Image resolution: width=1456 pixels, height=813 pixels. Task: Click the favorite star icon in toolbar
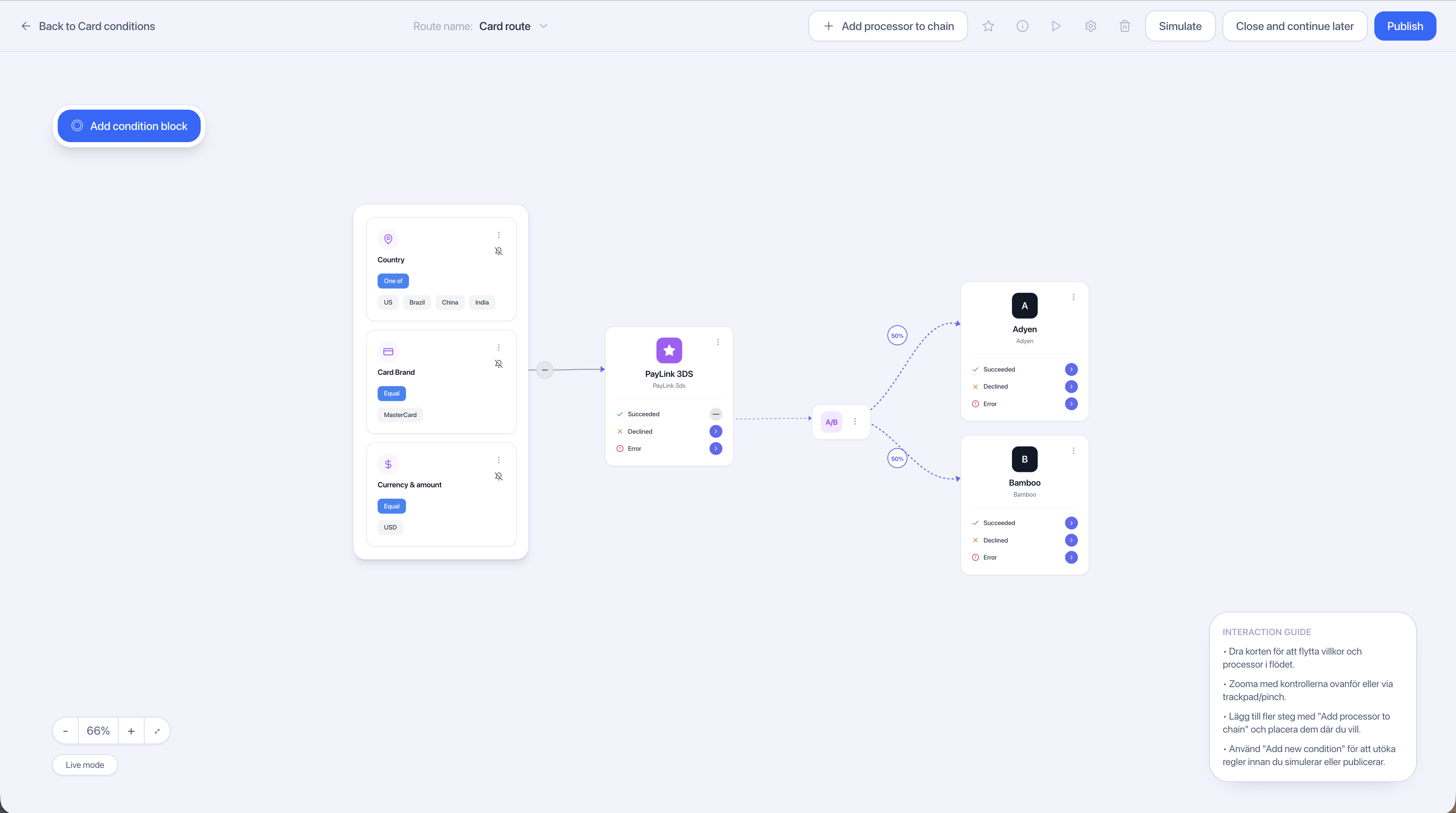tap(988, 26)
